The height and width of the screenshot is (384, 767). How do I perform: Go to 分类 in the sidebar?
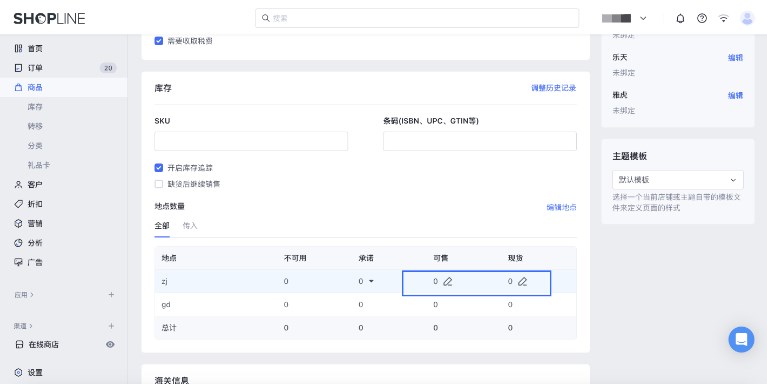[x=35, y=146]
